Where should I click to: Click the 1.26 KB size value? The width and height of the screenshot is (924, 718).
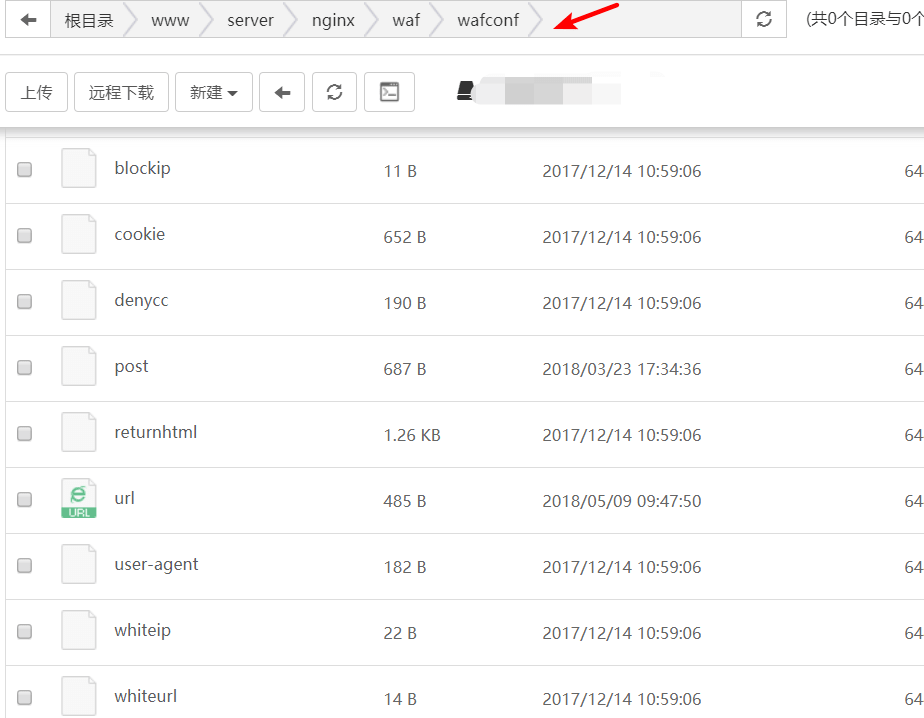point(412,435)
